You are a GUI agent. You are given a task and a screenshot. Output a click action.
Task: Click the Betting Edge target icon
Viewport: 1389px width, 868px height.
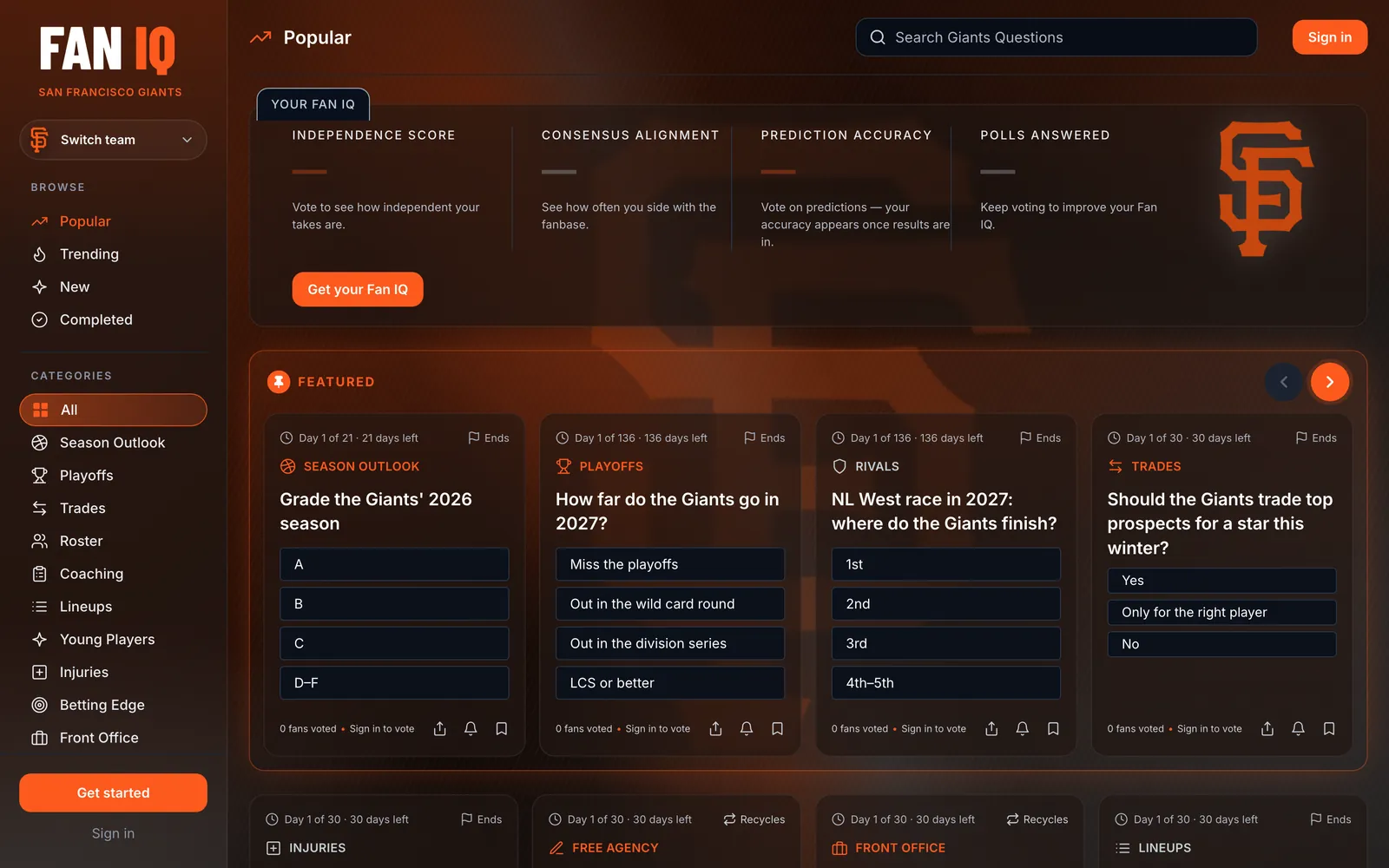point(39,705)
